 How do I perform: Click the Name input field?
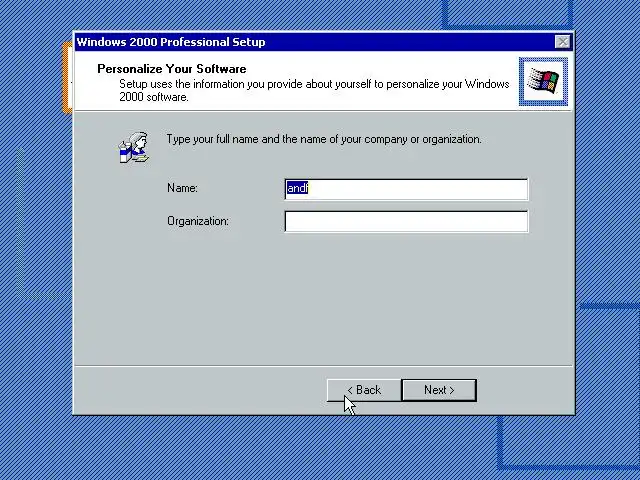[406, 189]
